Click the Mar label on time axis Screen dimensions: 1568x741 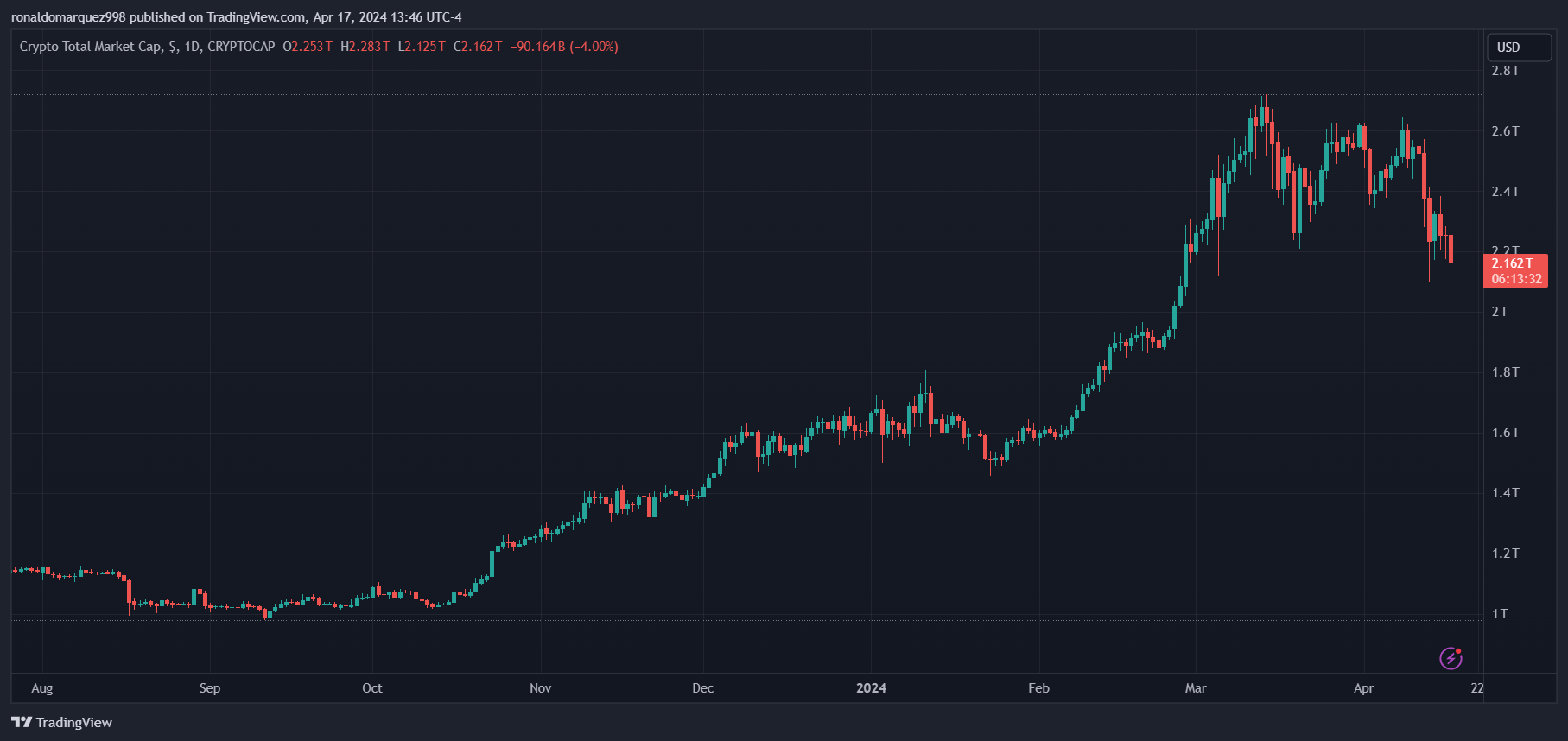tap(1196, 688)
